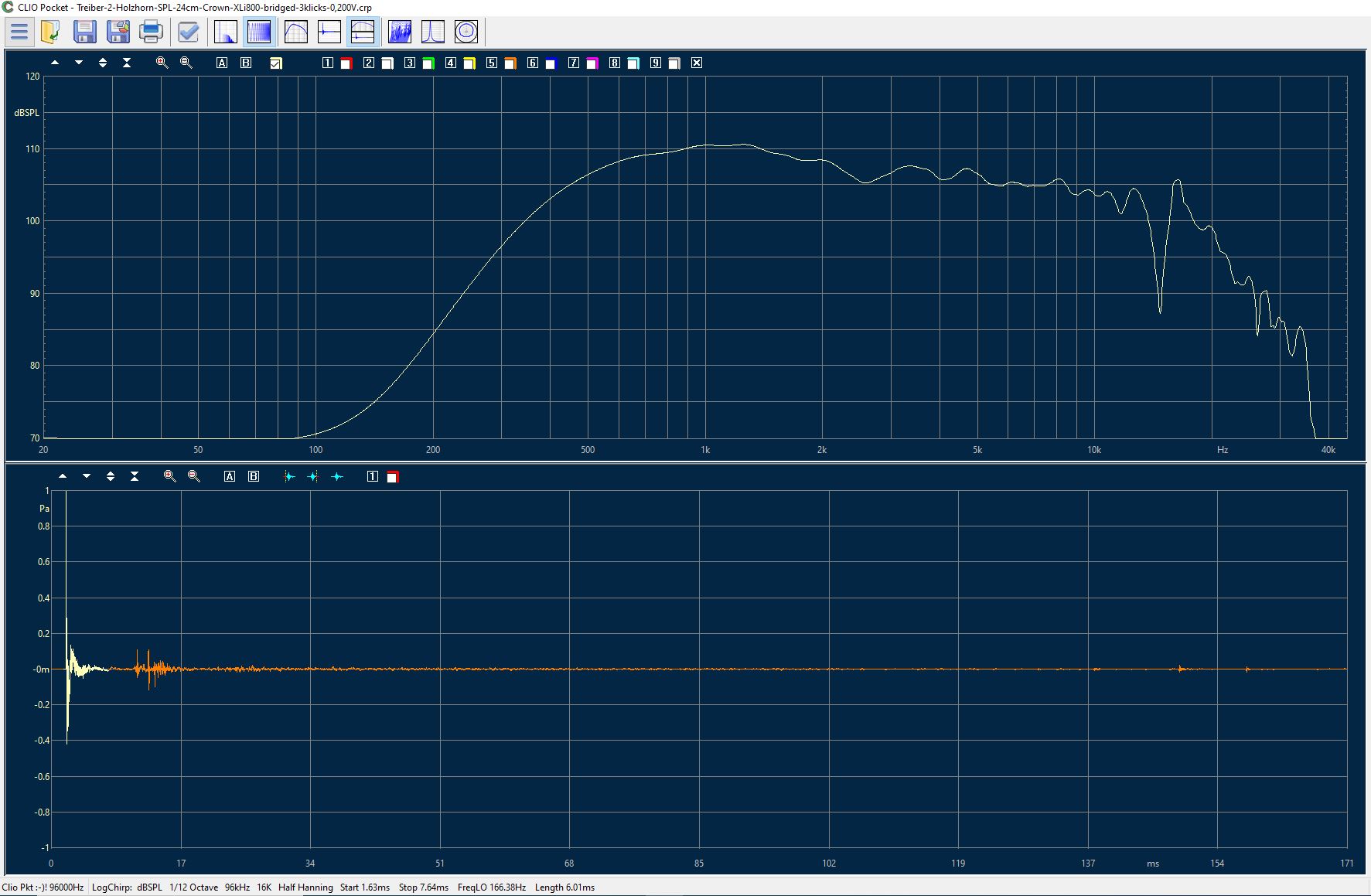Set window start marker icon
1371x896 pixels.
click(x=289, y=476)
